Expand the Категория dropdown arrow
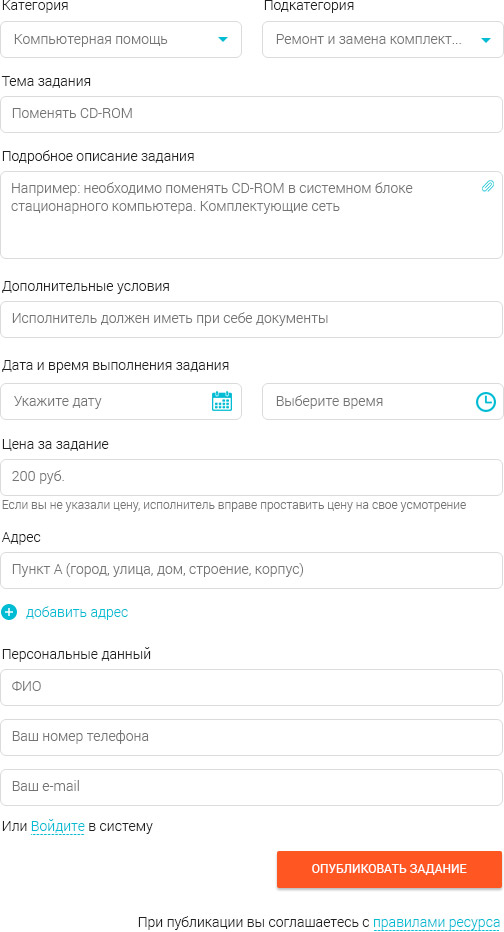 click(x=223, y=40)
